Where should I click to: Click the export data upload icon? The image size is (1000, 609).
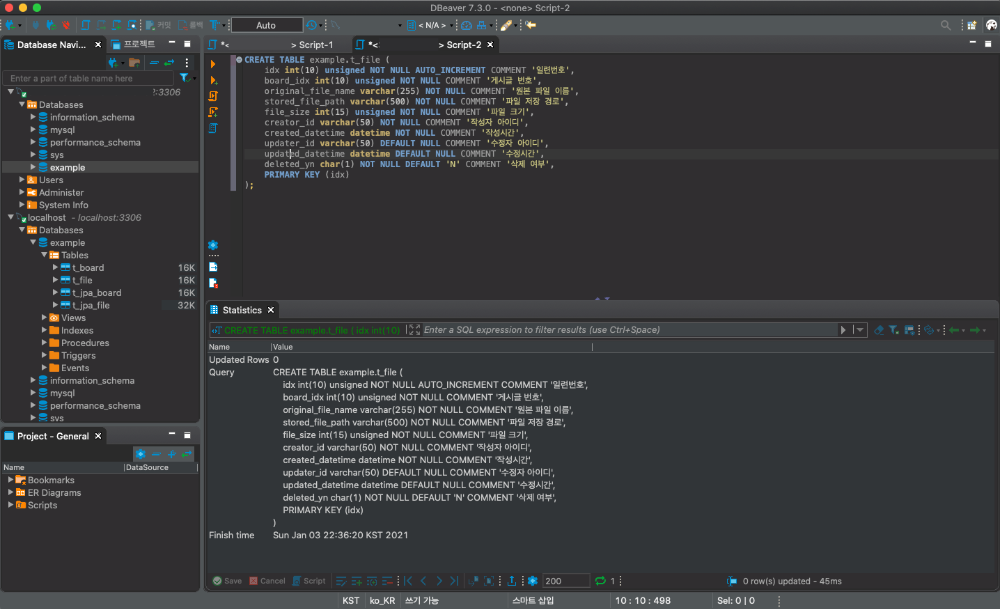tap(511, 581)
